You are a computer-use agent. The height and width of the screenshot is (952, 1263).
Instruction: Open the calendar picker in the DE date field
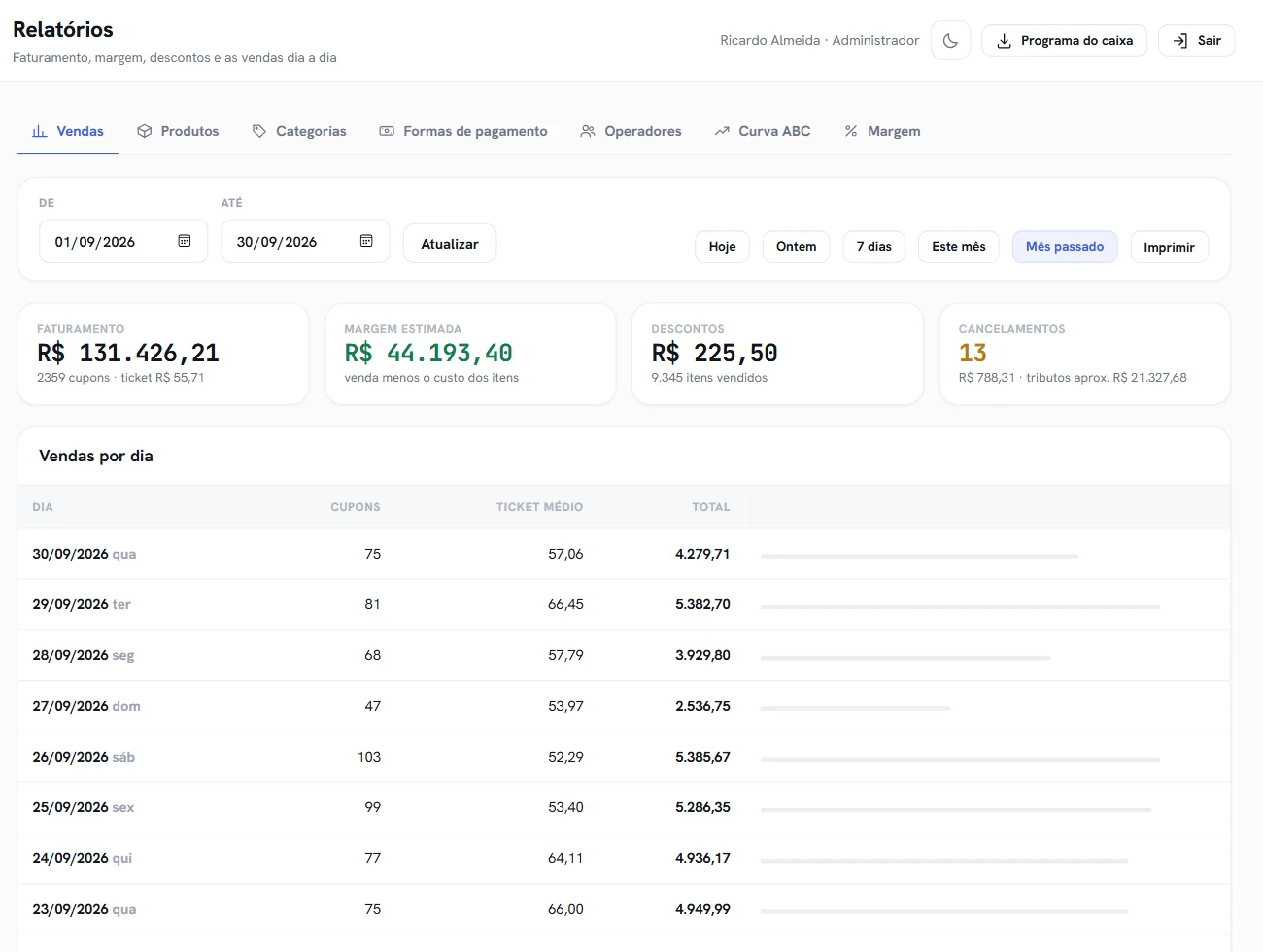(x=185, y=241)
